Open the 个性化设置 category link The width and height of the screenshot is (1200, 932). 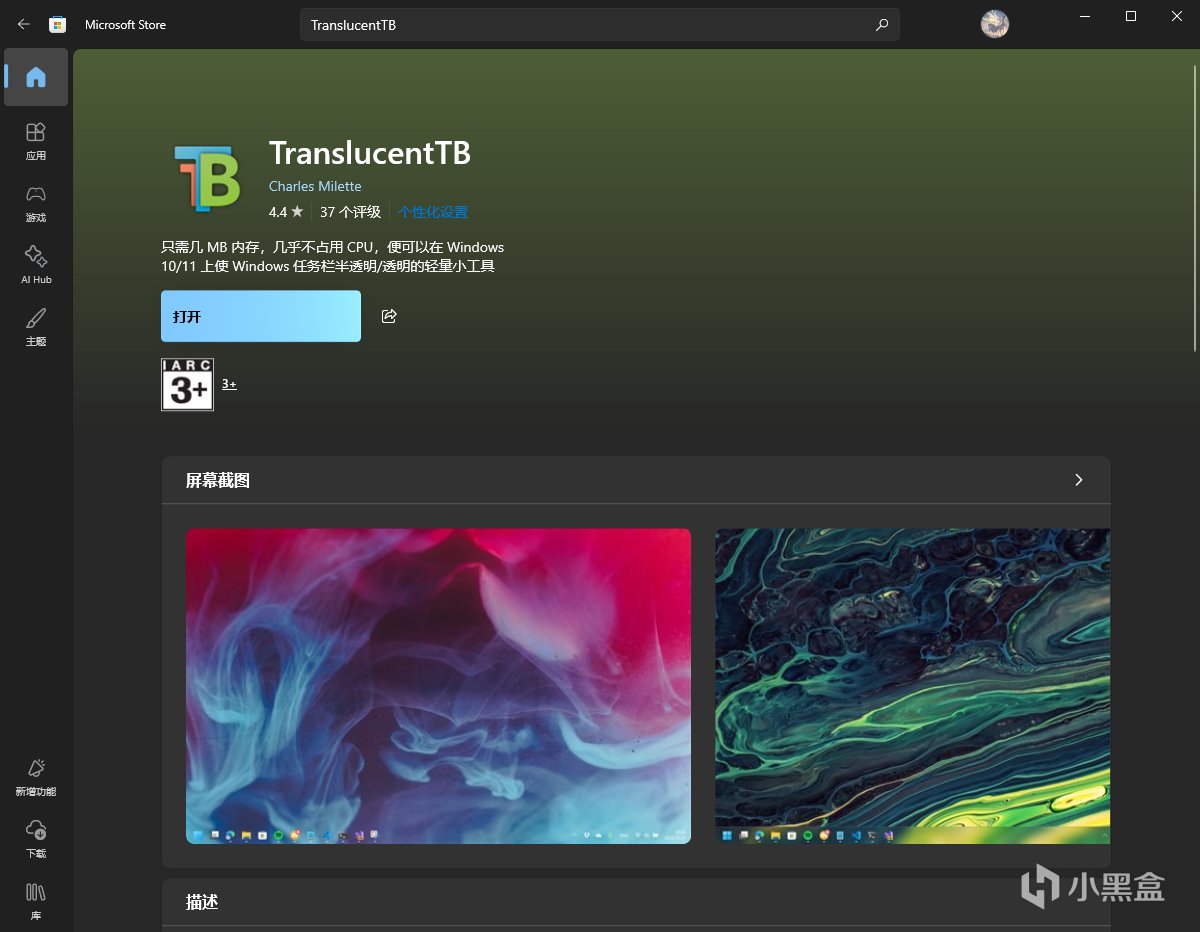(433, 212)
